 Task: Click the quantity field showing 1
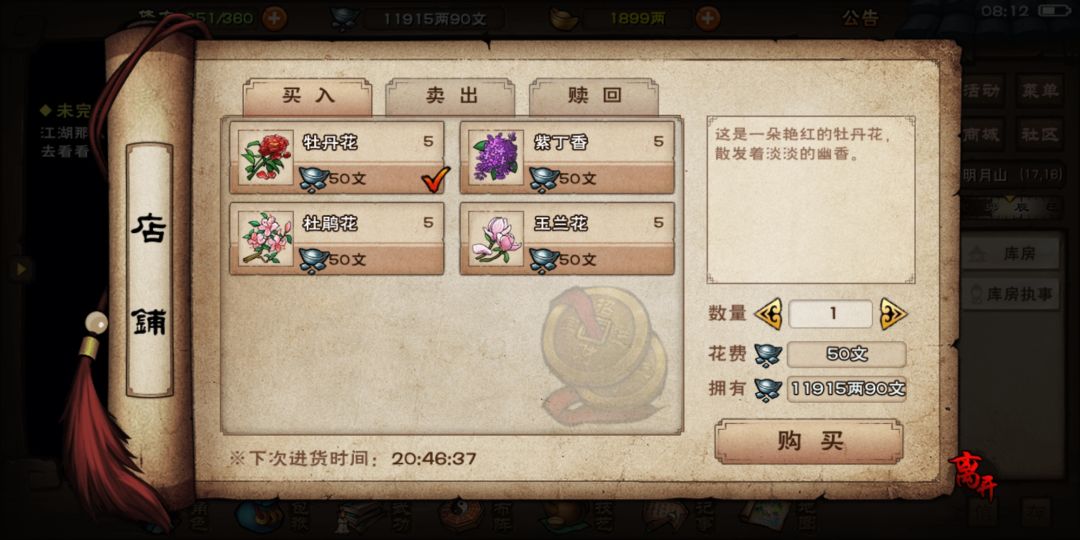coord(831,314)
